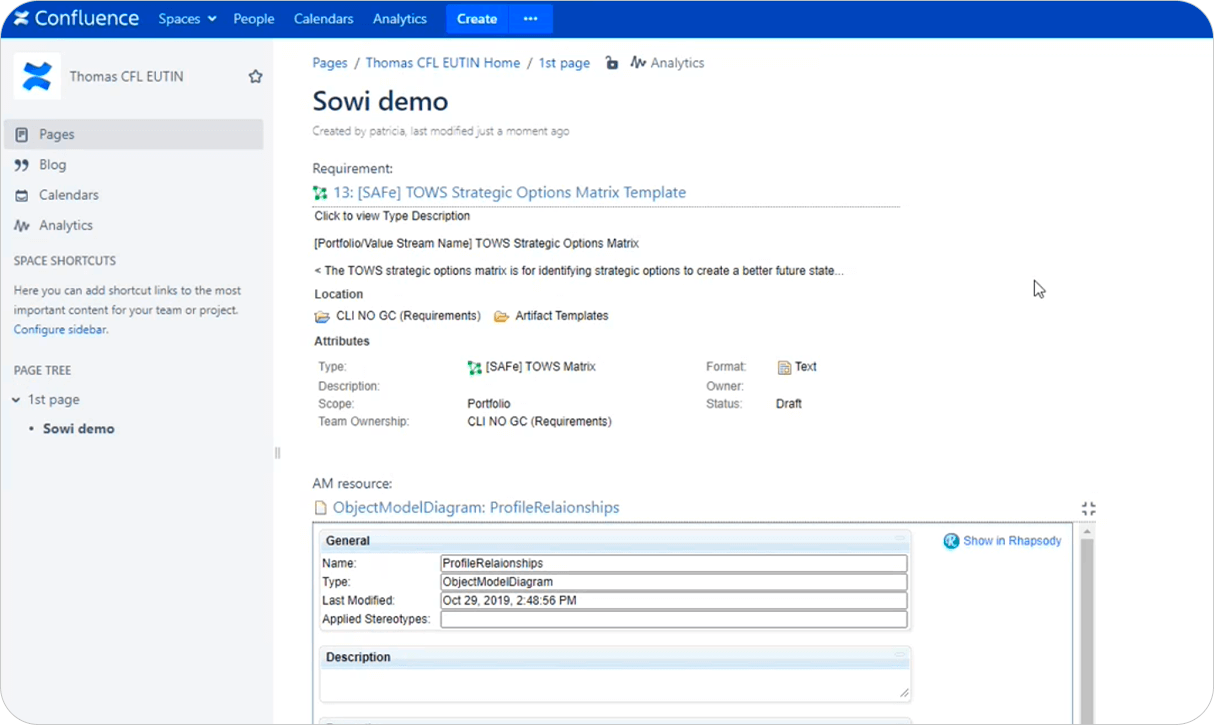The width and height of the screenshot is (1214, 725).
Task: Open Calendars from the top navigation
Action: (324, 19)
